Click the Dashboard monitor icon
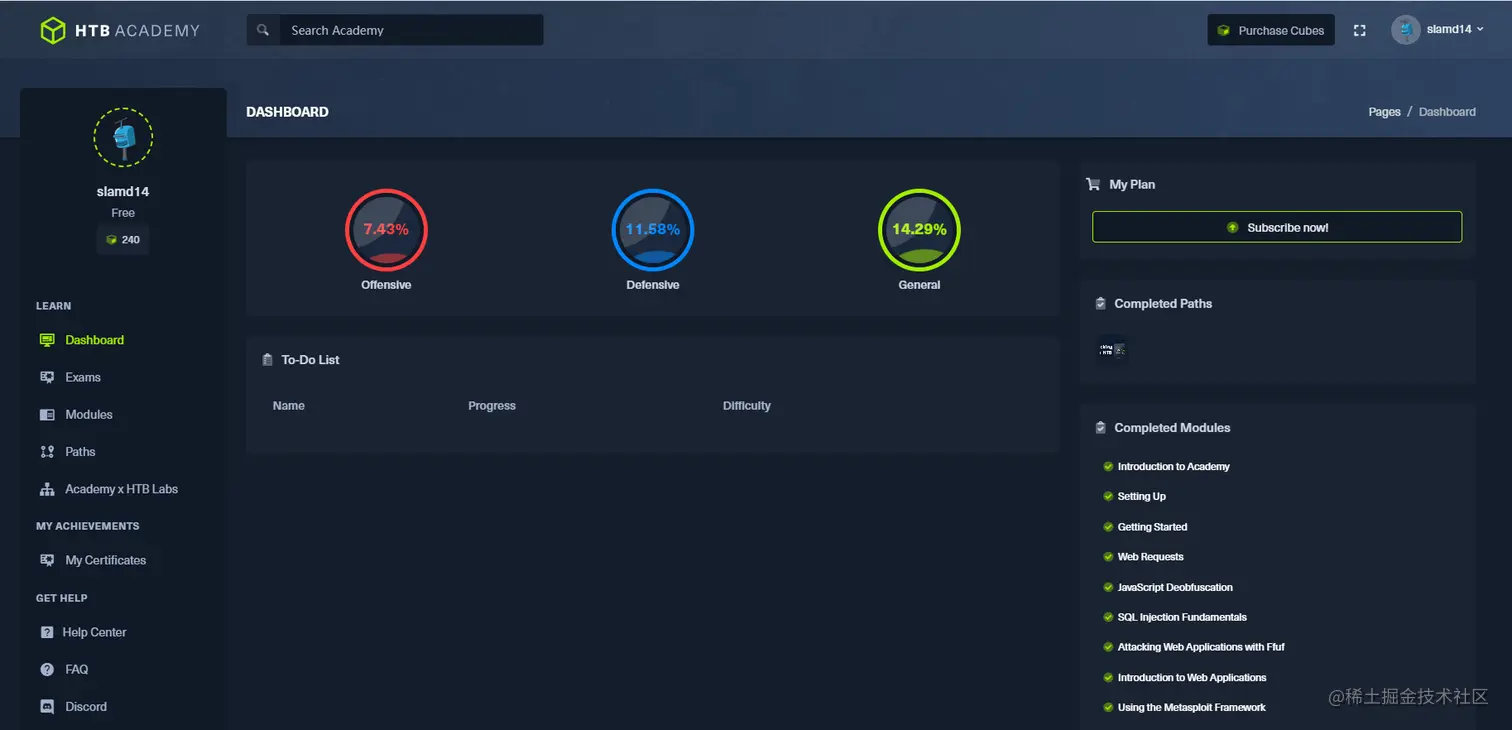Screen dimensions: 1512x730 (x=47, y=340)
